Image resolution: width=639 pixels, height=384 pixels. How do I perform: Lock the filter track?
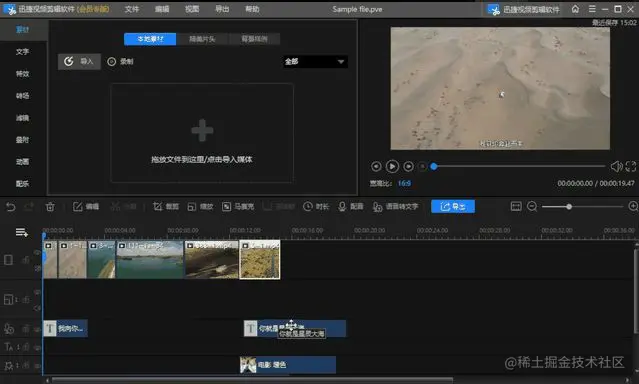click(x=26, y=366)
